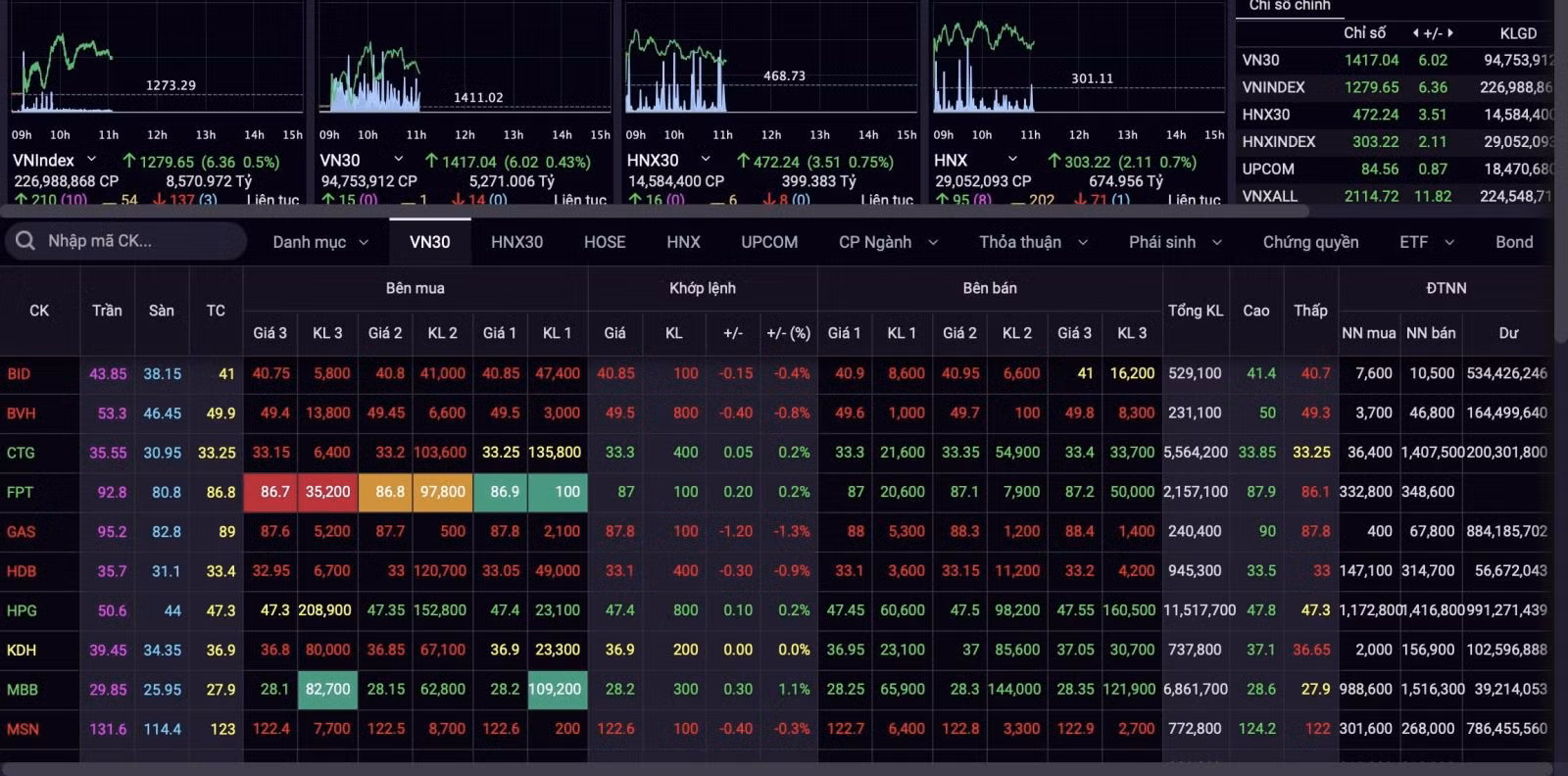Click the magnifier search icon
Image resolution: width=1568 pixels, height=776 pixels.
[25, 241]
